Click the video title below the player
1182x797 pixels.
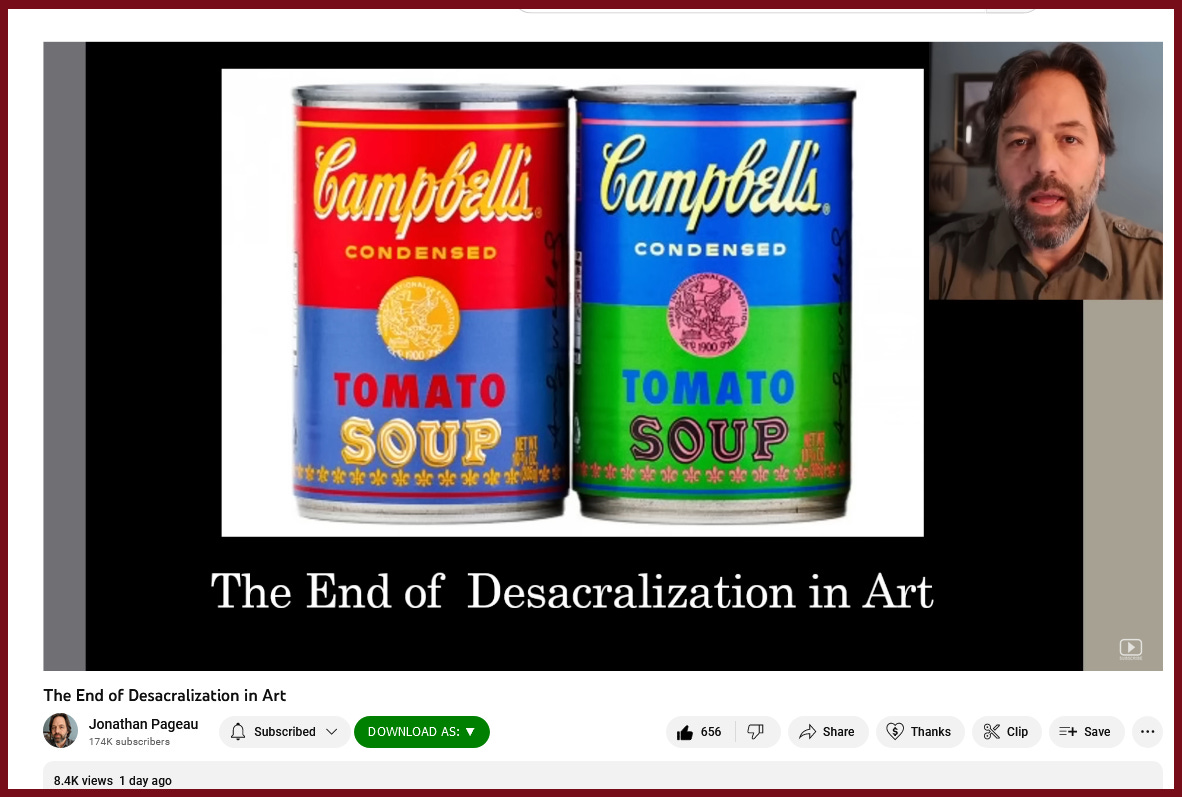point(164,695)
